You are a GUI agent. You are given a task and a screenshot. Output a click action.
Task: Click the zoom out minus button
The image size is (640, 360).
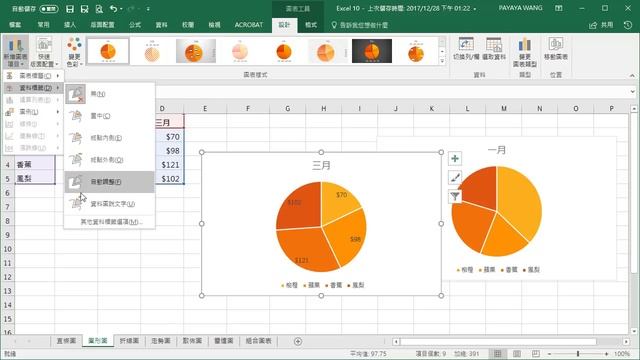[x=549, y=354]
